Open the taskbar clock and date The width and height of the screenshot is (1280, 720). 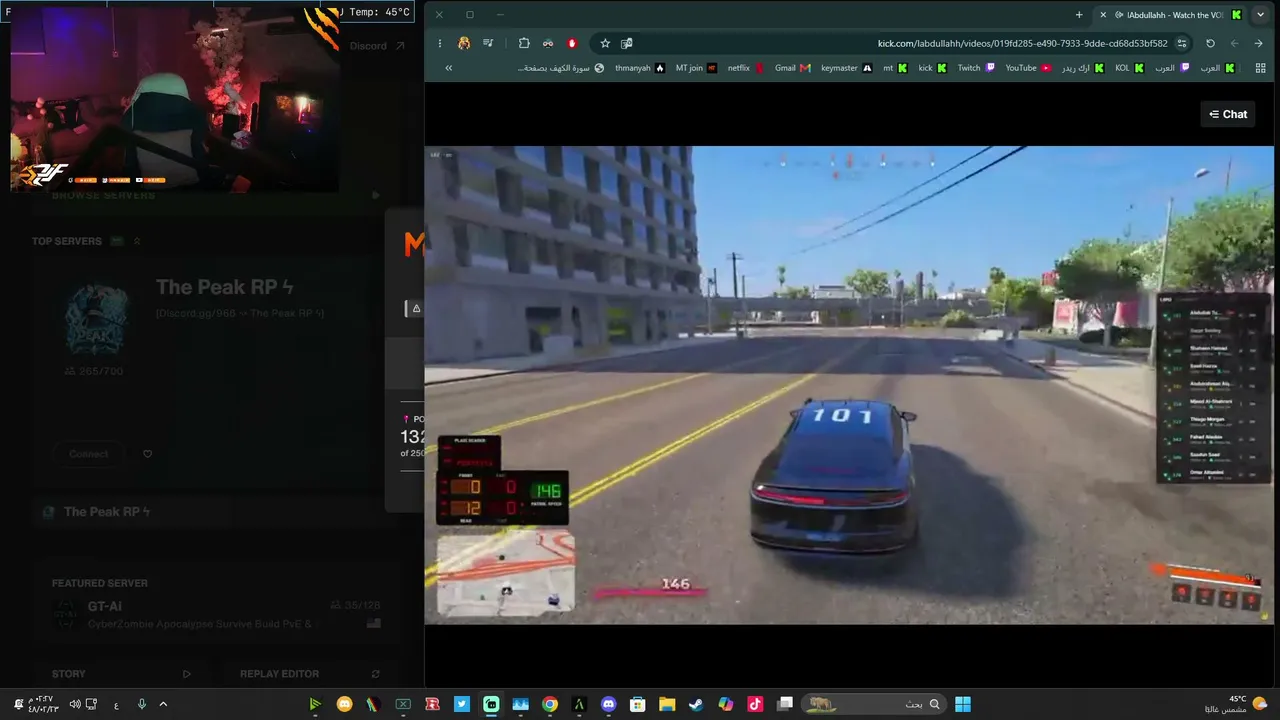(x=42, y=704)
